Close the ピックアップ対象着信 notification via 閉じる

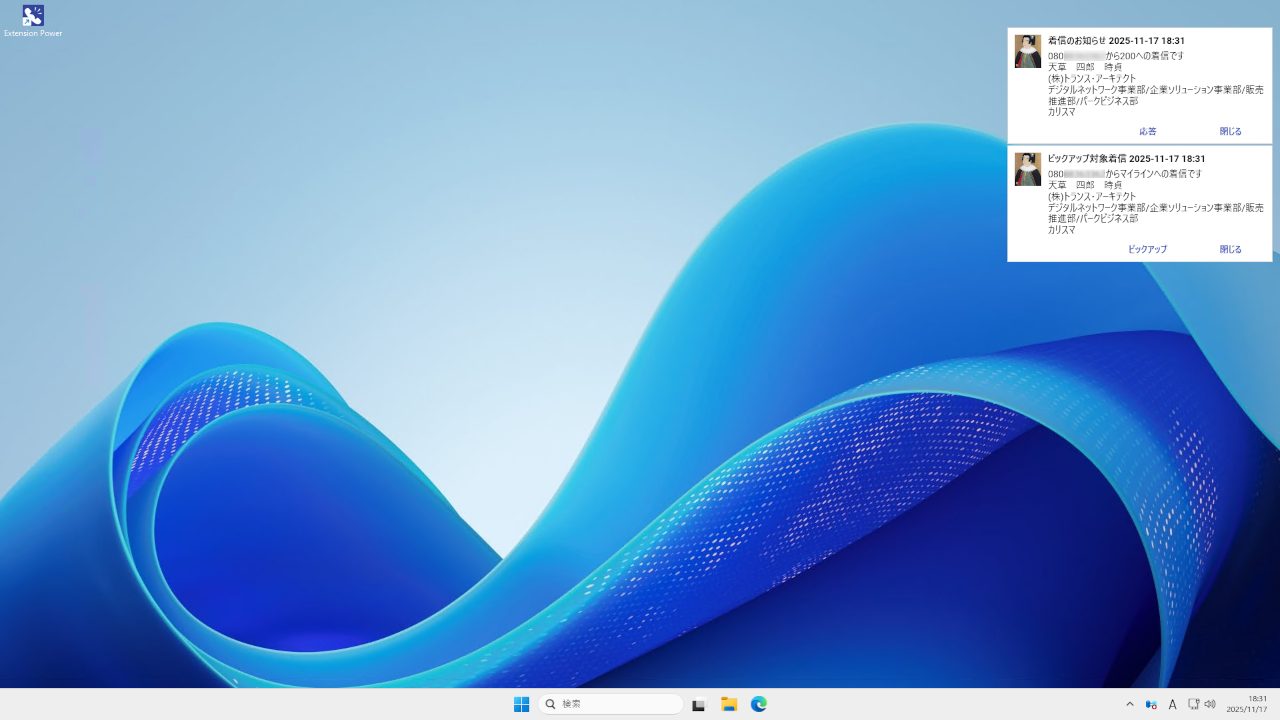point(1230,249)
